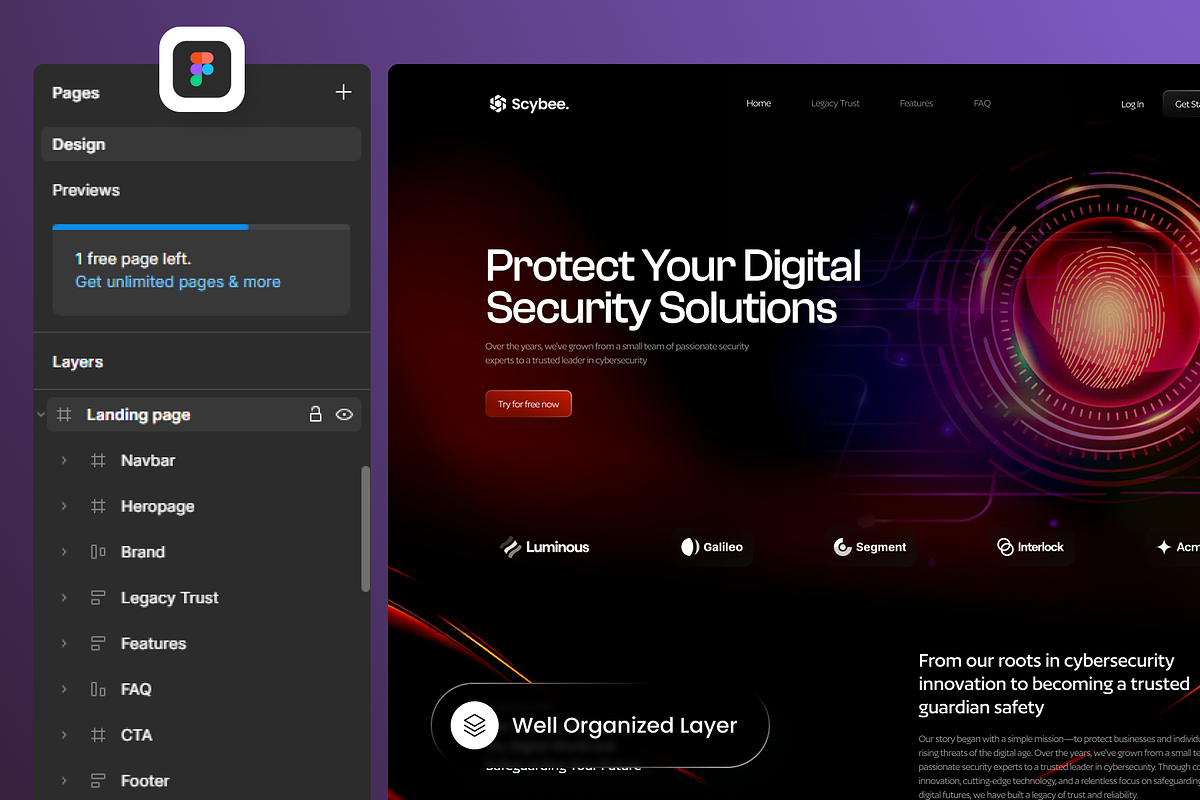Open Home in the site navbar
Image resolution: width=1200 pixels, height=800 pixels.
tap(759, 103)
